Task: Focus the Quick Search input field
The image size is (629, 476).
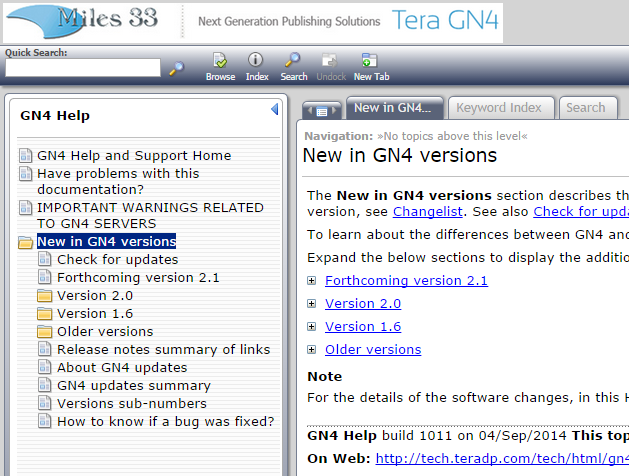Action: point(83,68)
